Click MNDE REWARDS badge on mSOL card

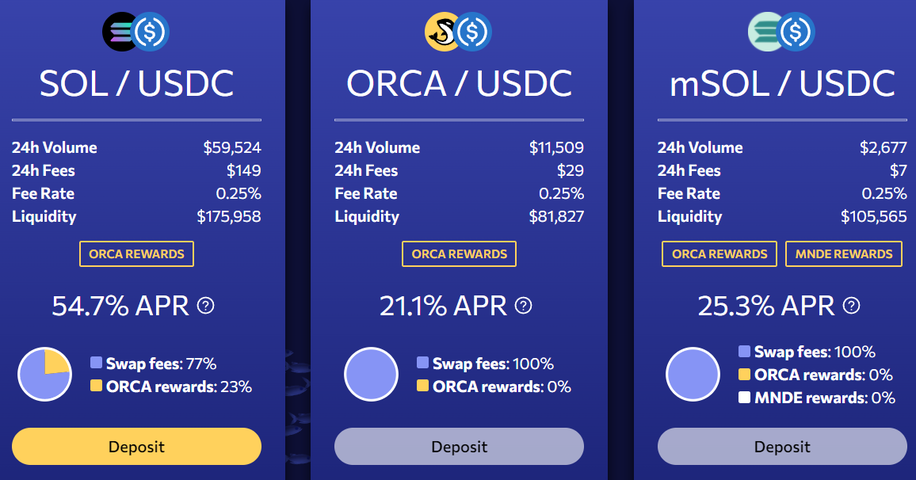pyautogui.click(x=844, y=254)
